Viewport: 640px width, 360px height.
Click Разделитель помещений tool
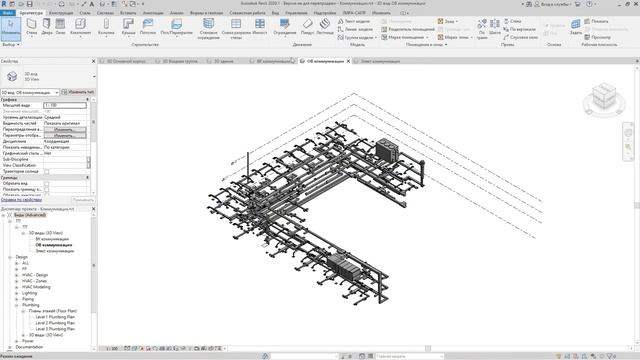(408, 29)
